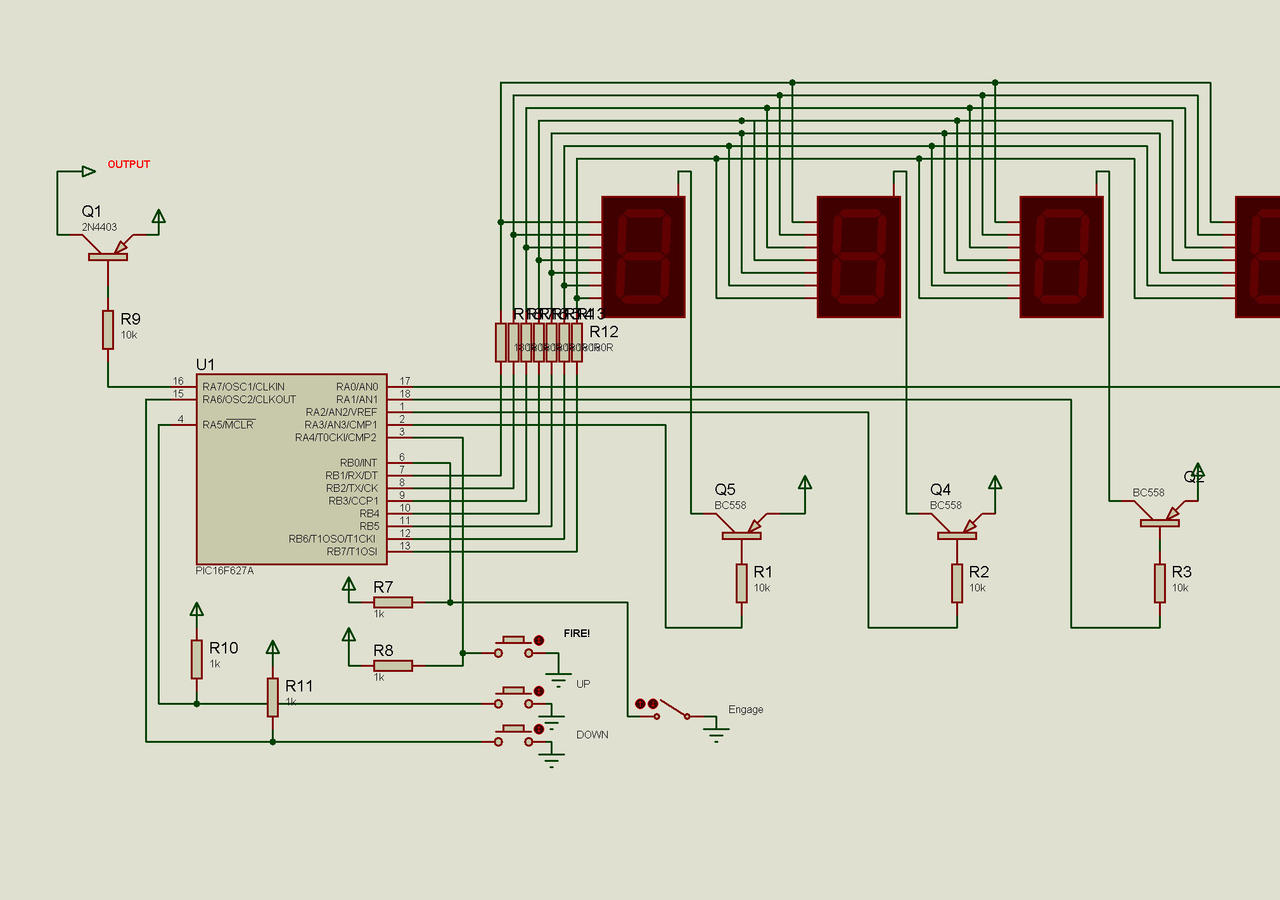Pick the R9 10k resistor

pyautogui.click(x=108, y=329)
